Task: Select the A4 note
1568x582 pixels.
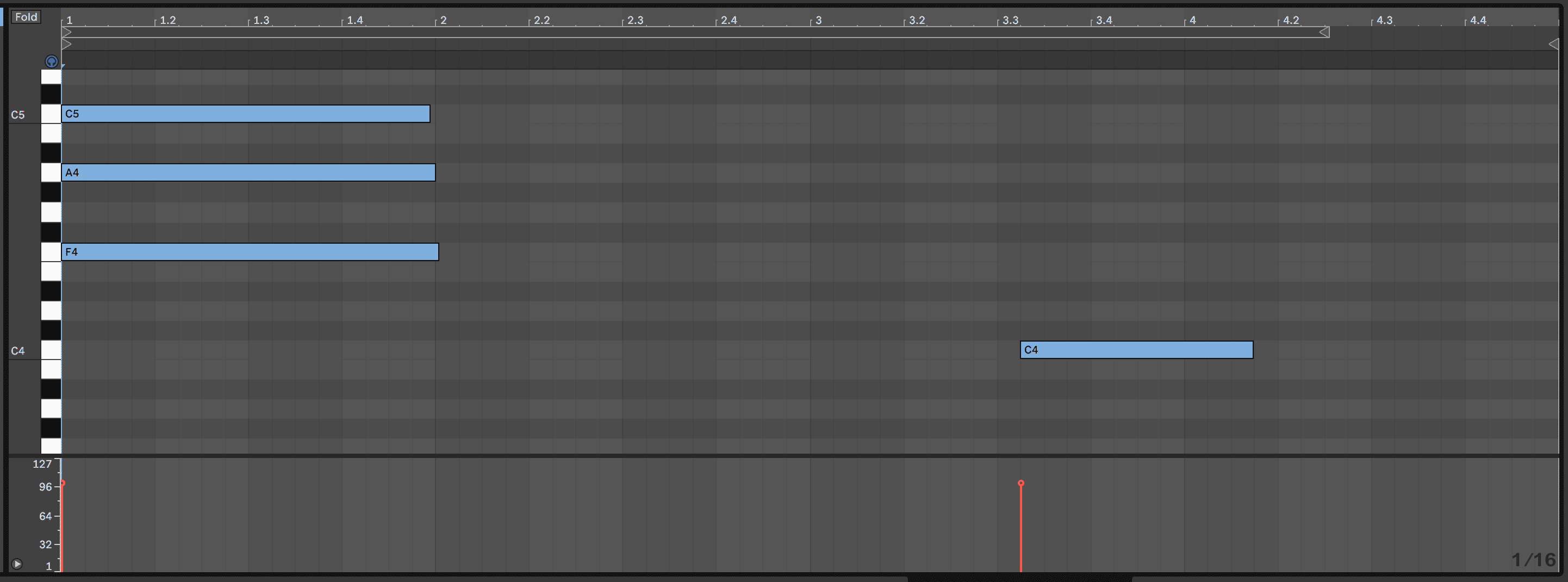Action: click(x=248, y=173)
